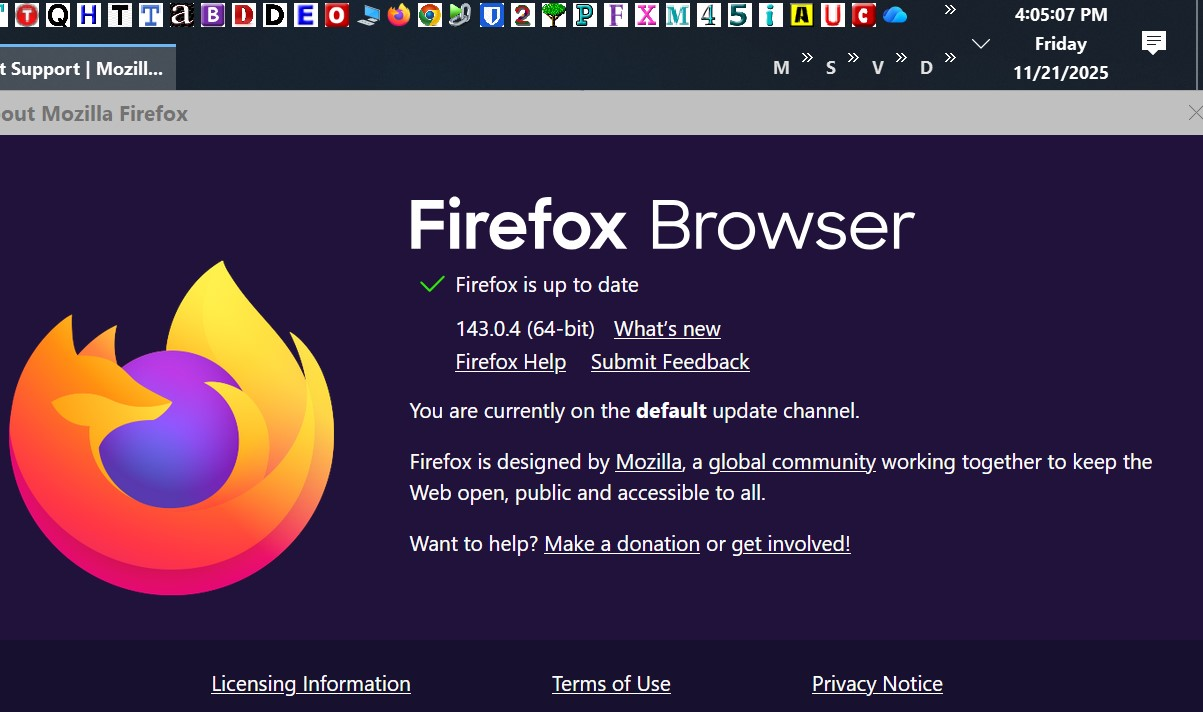Open the OneDrive cloud icon
Viewport: 1203px width, 712px height.
pos(895,15)
